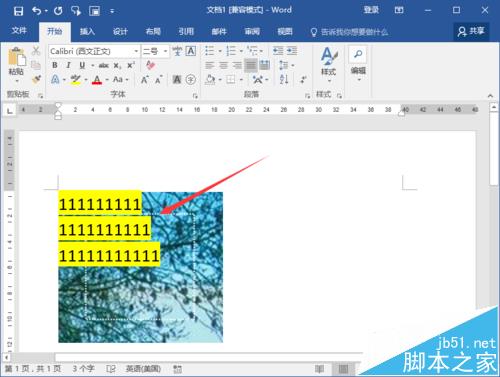500x377 pixels.
Task: Open the Styles gallery icon
Action: [329, 56]
